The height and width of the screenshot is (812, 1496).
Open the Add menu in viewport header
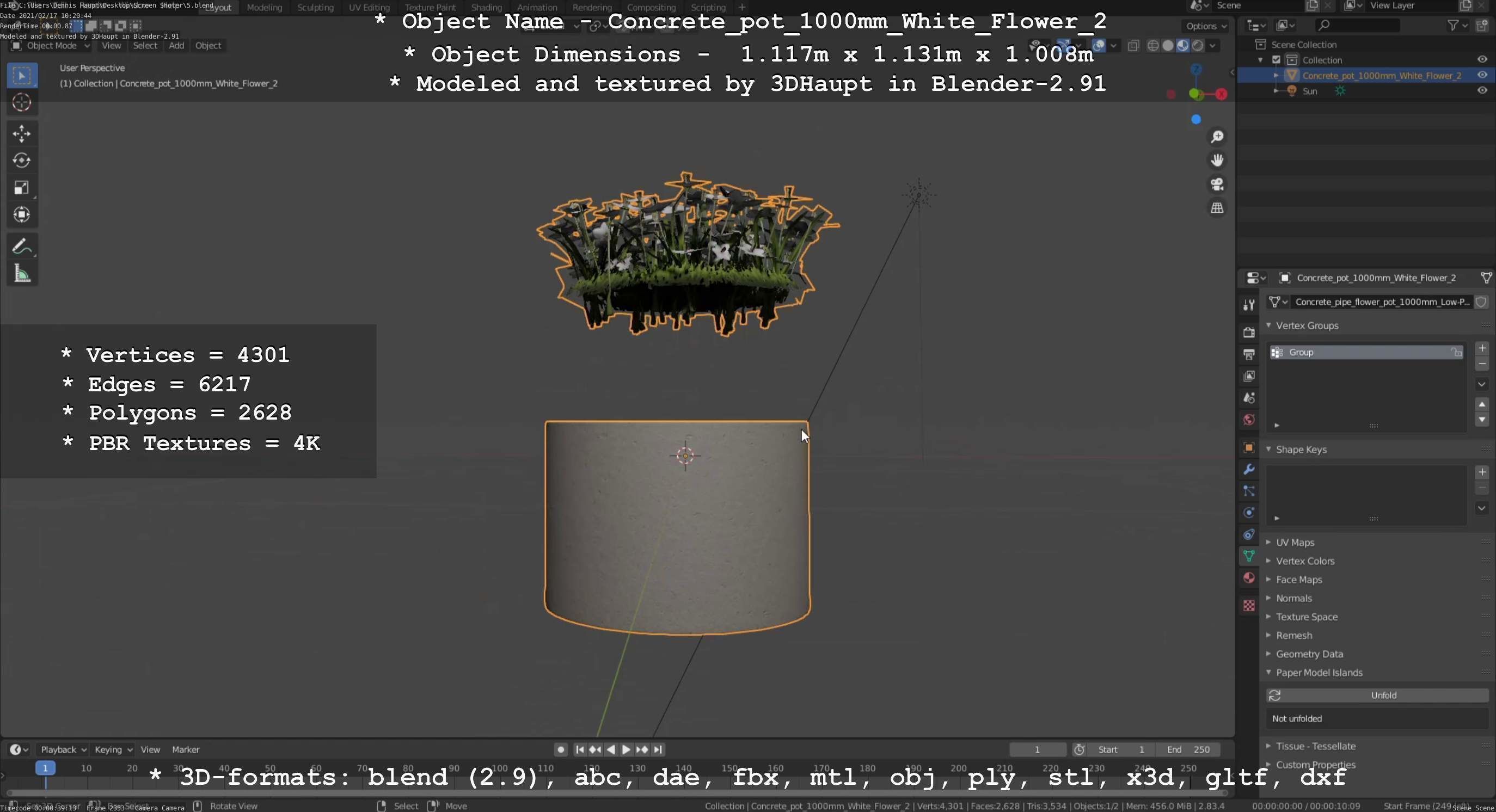pyautogui.click(x=176, y=45)
